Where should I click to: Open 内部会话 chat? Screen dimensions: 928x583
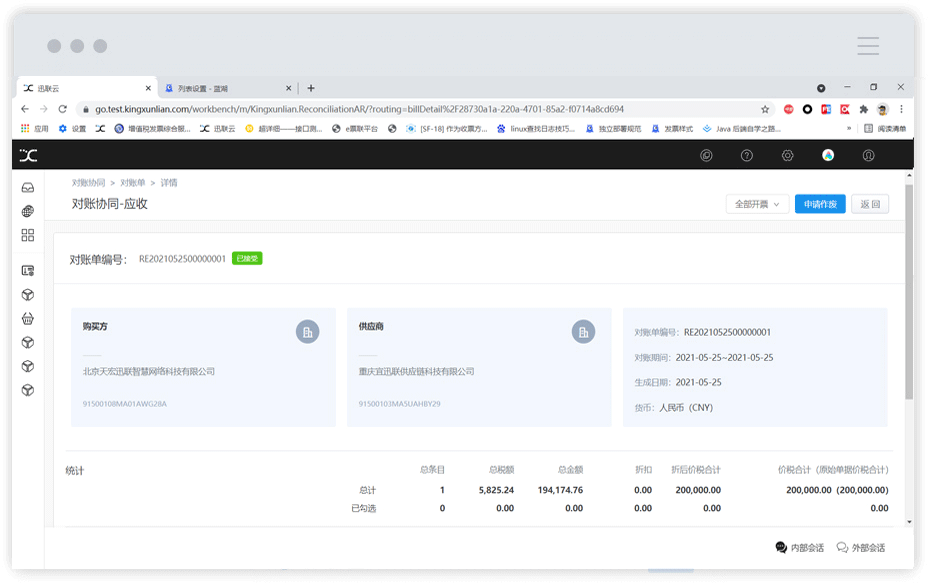point(800,548)
